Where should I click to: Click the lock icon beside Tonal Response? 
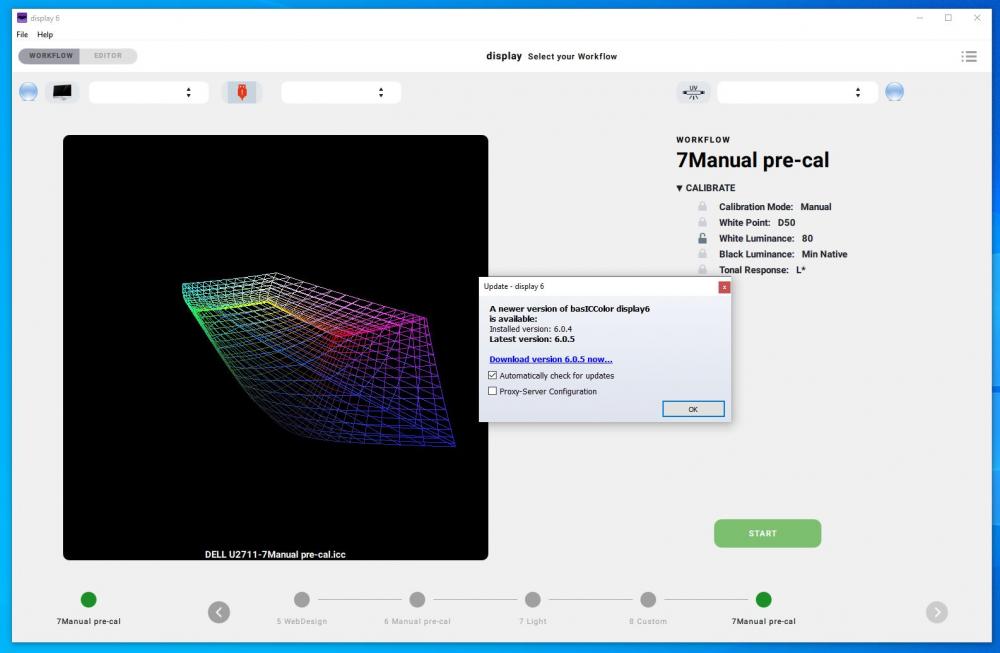[702, 270]
